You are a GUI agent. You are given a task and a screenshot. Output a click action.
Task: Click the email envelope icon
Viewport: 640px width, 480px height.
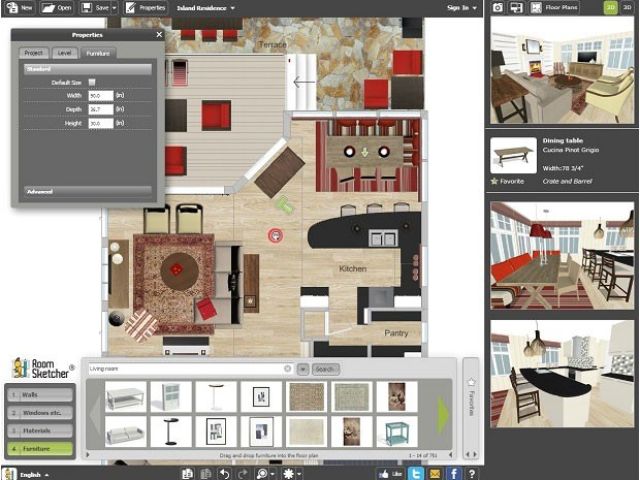click(435, 473)
